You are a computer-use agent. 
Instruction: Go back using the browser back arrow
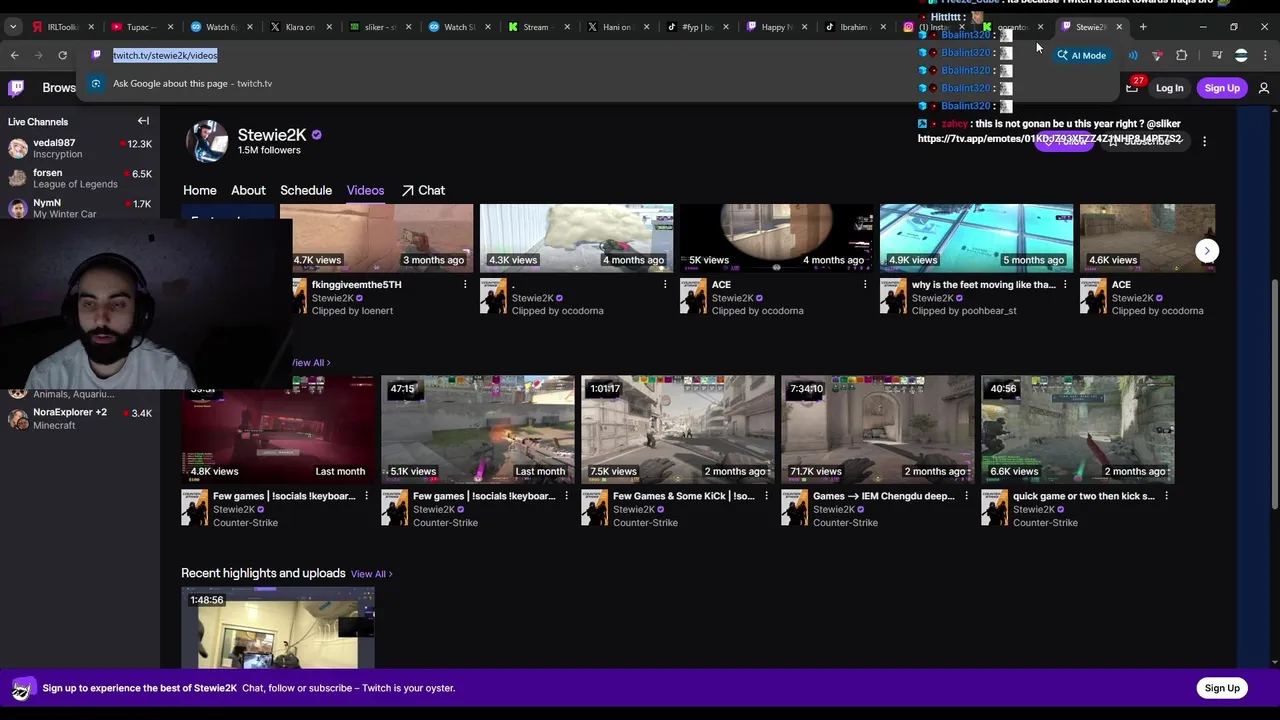click(x=14, y=55)
